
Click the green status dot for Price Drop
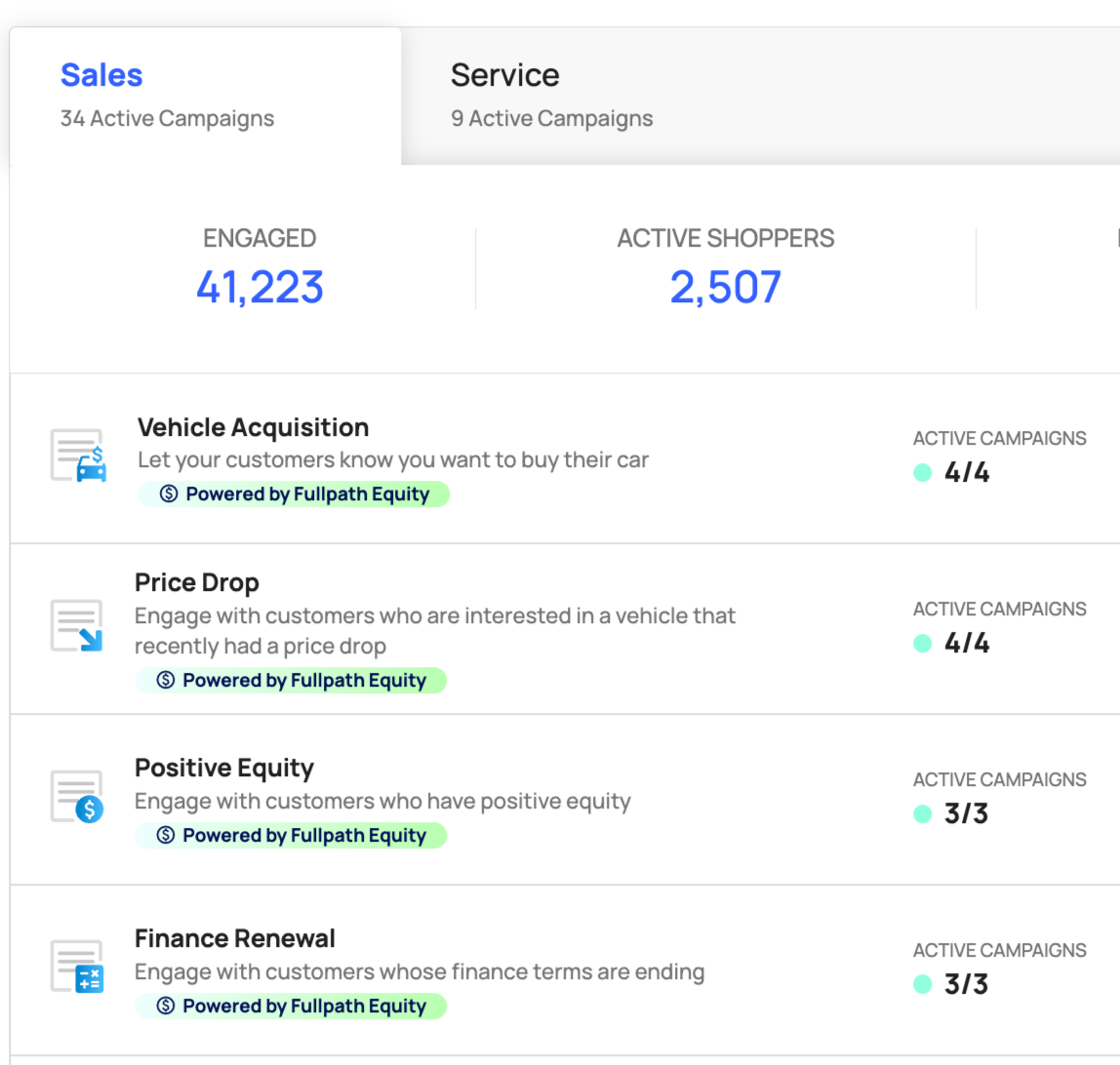(x=922, y=644)
